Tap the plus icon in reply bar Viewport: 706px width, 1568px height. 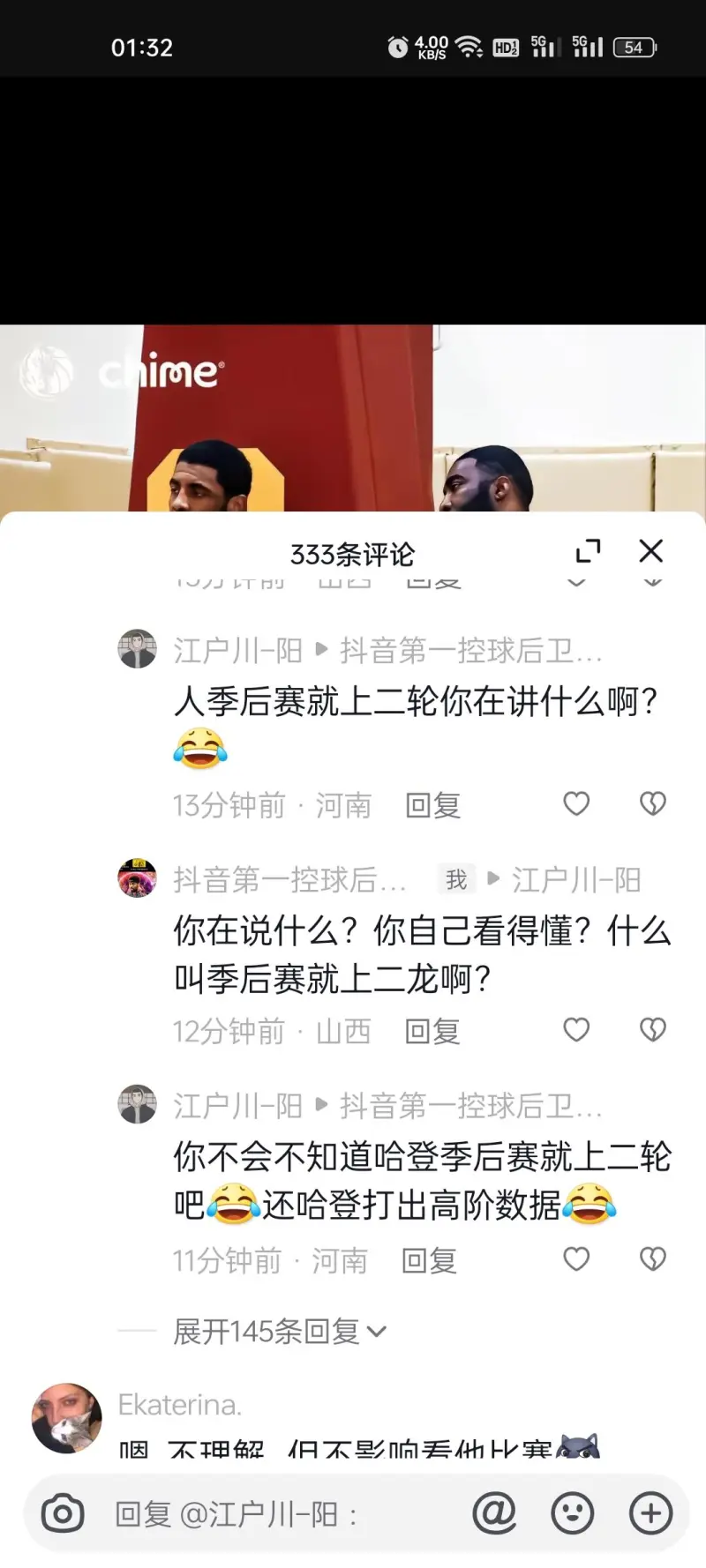[650, 1514]
